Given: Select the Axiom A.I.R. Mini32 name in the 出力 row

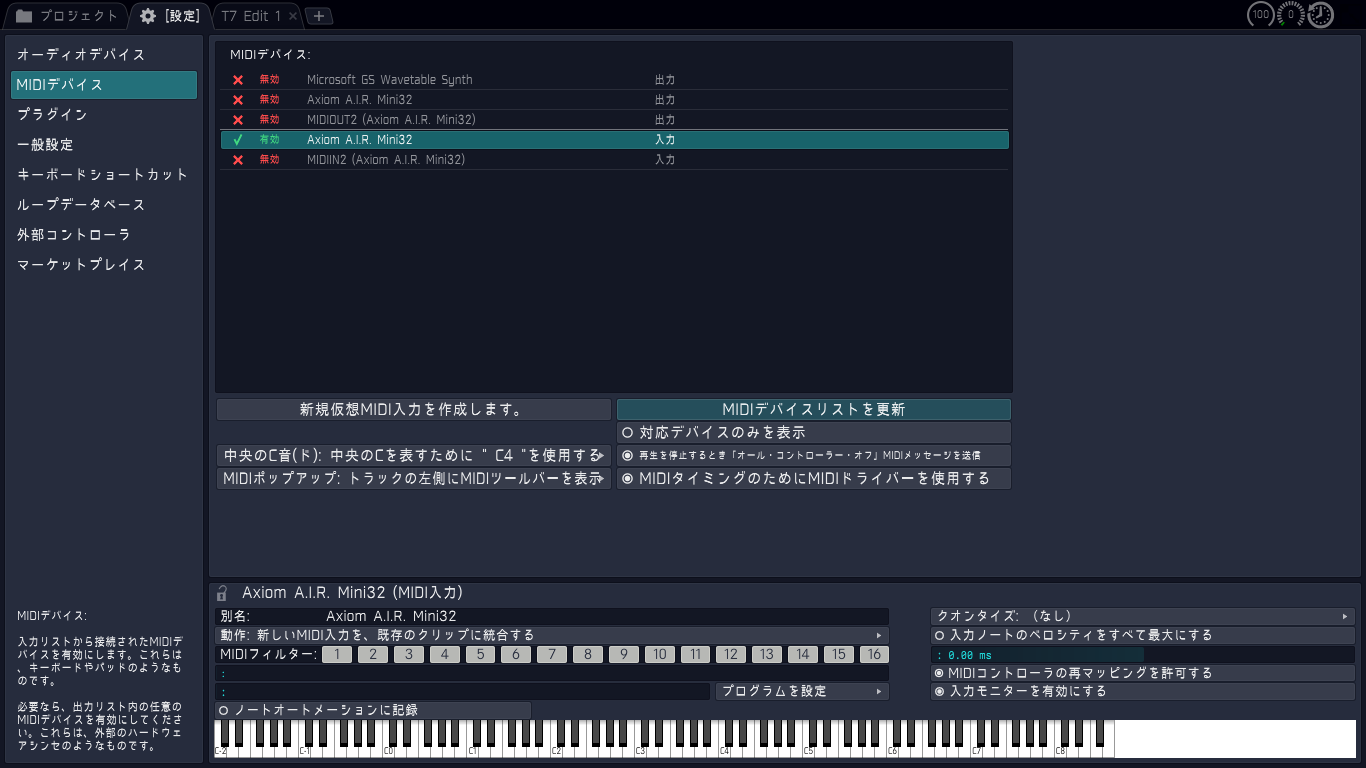Looking at the screenshot, I should [x=360, y=100].
